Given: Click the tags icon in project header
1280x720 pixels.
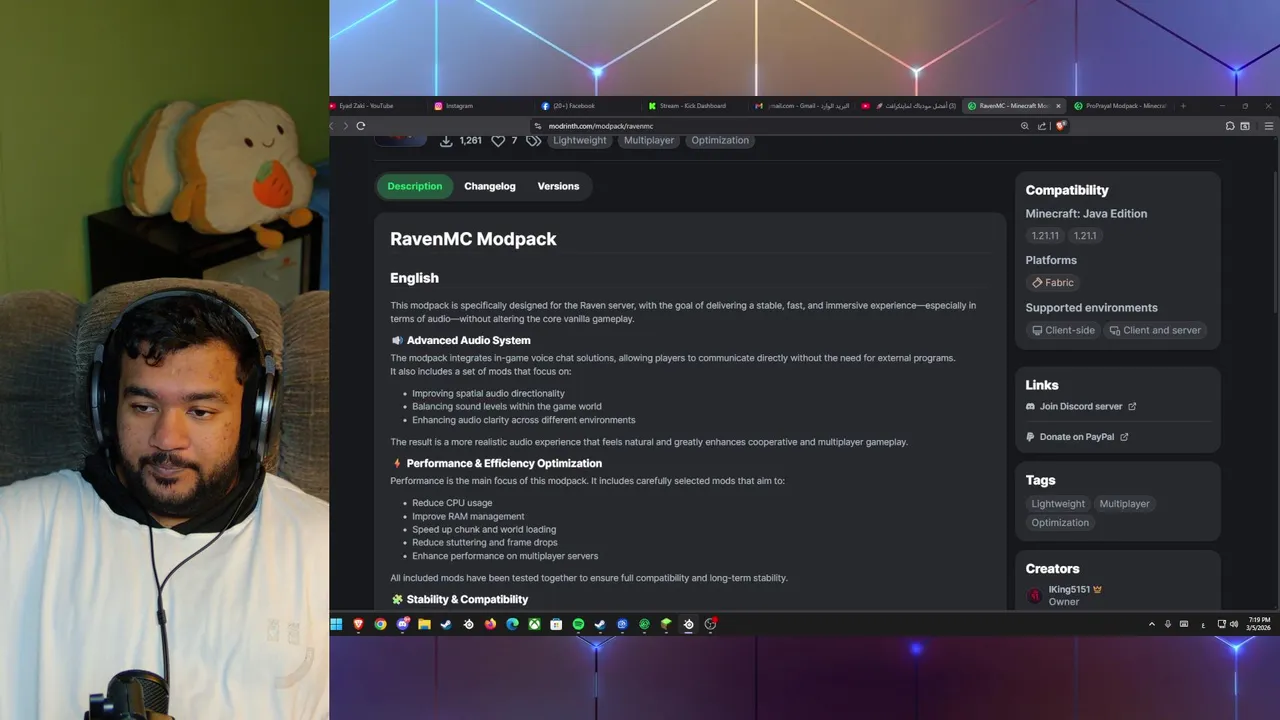Looking at the screenshot, I should (534, 141).
